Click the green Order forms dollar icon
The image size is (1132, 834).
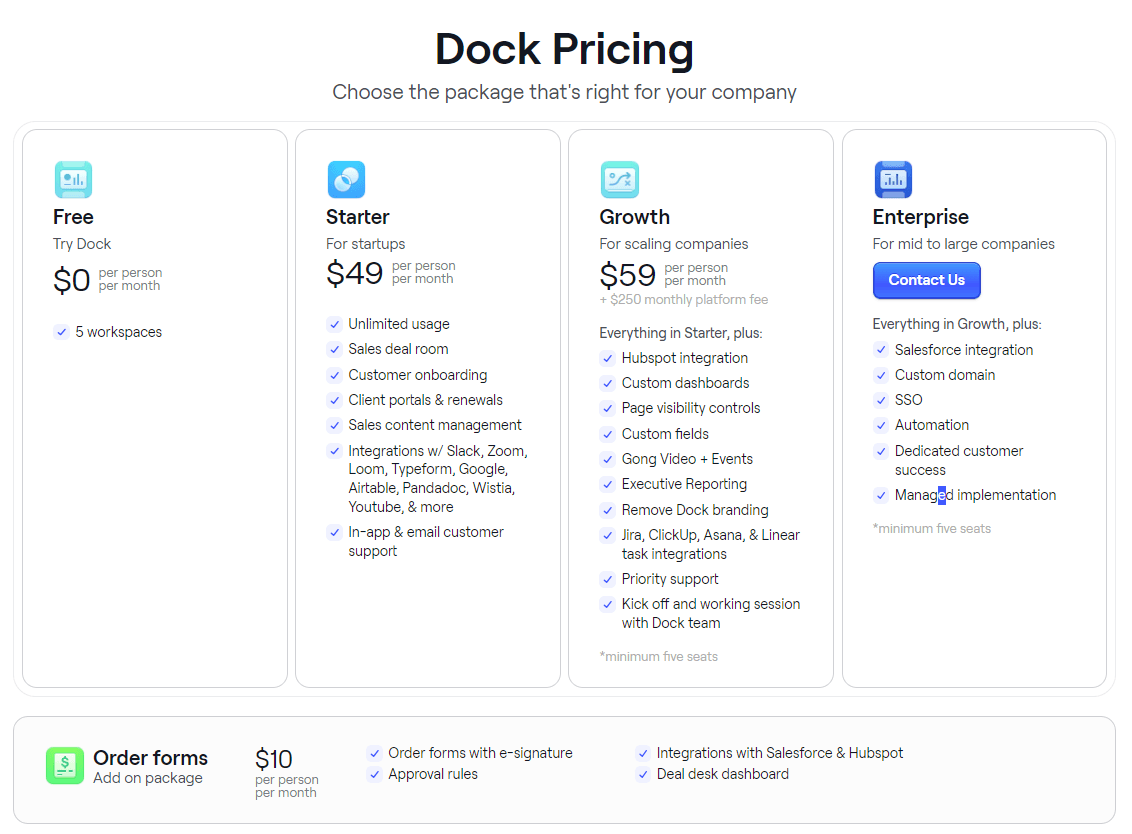click(65, 765)
